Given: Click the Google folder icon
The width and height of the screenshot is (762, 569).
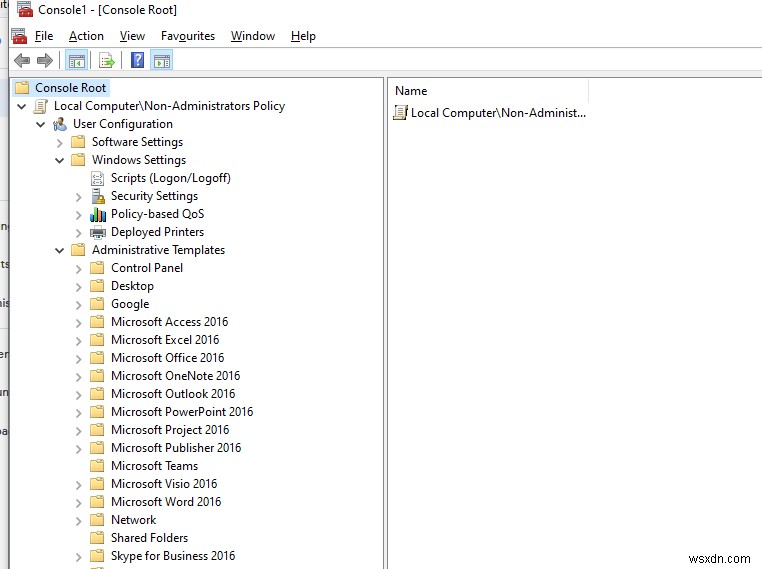Looking at the screenshot, I should 97,304.
